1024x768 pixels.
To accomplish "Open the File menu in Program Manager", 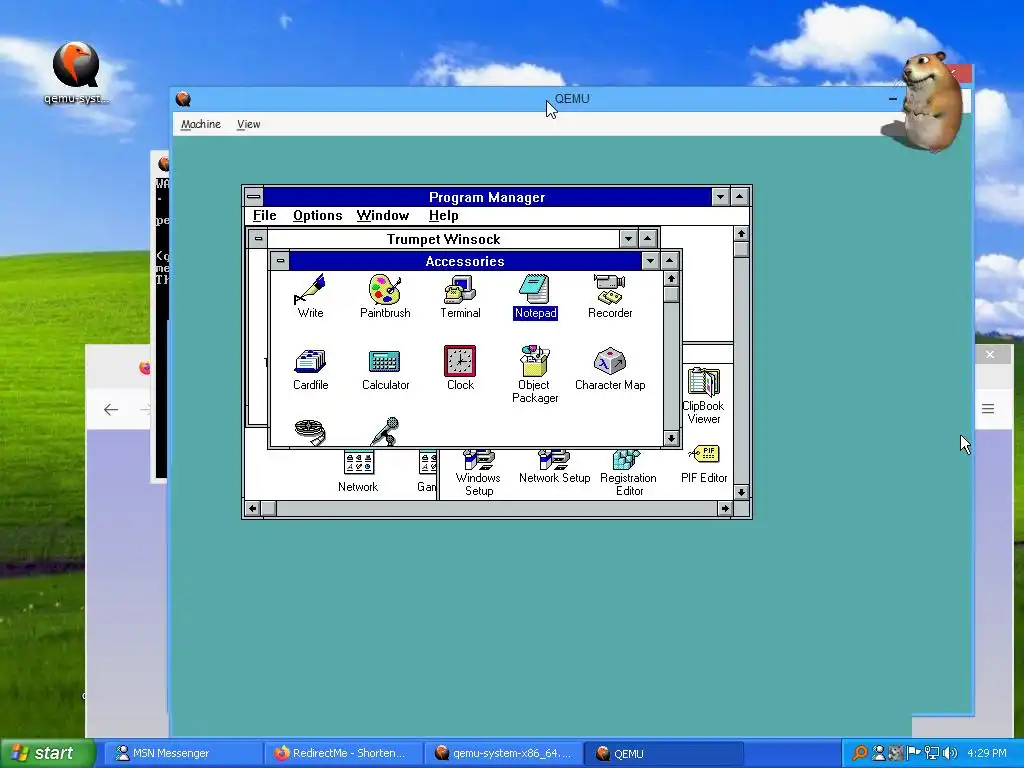I will tap(264, 216).
